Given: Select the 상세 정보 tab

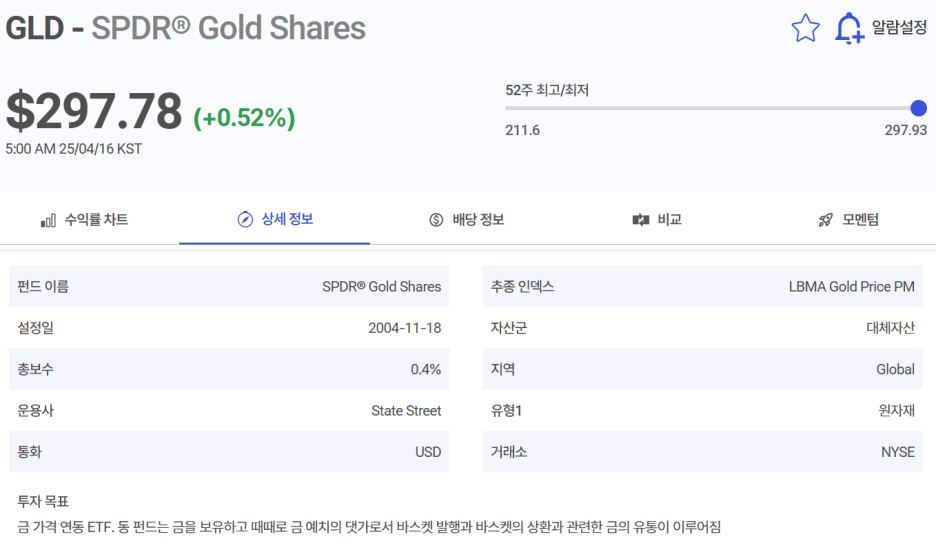Looking at the screenshot, I should pyautogui.click(x=275, y=220).
